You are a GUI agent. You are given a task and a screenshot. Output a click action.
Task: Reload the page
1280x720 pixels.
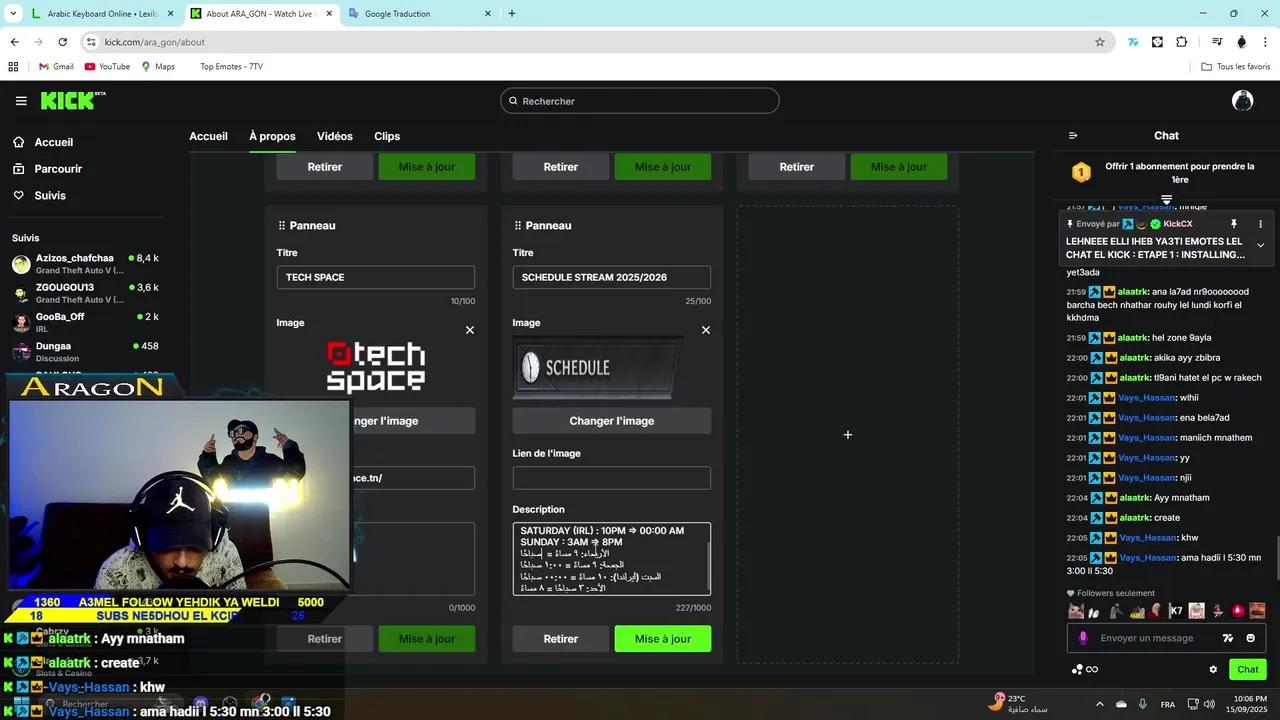click(63, 42)
